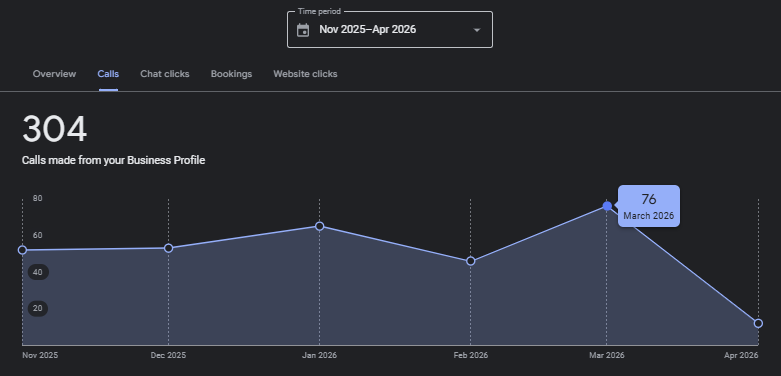Screen dimensions: 781x376
Task: Click the Apr 2026 axis label
Action: 741,356
